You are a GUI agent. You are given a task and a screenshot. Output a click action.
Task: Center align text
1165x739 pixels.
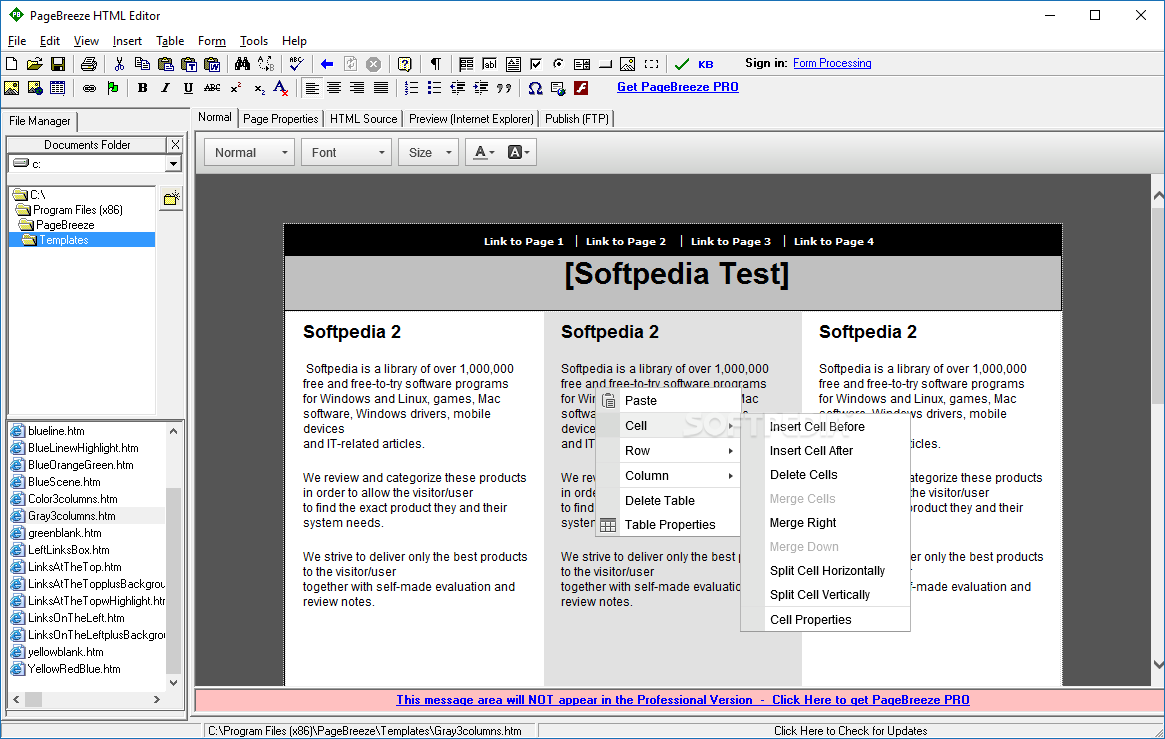pyautogui.click(x=334, y=88)
